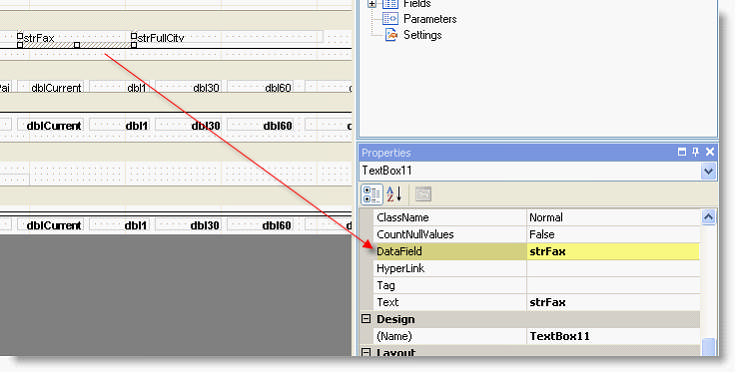The image size is (736, 373).
Task: Collapse the Layout property category
Action: [366, 352]
